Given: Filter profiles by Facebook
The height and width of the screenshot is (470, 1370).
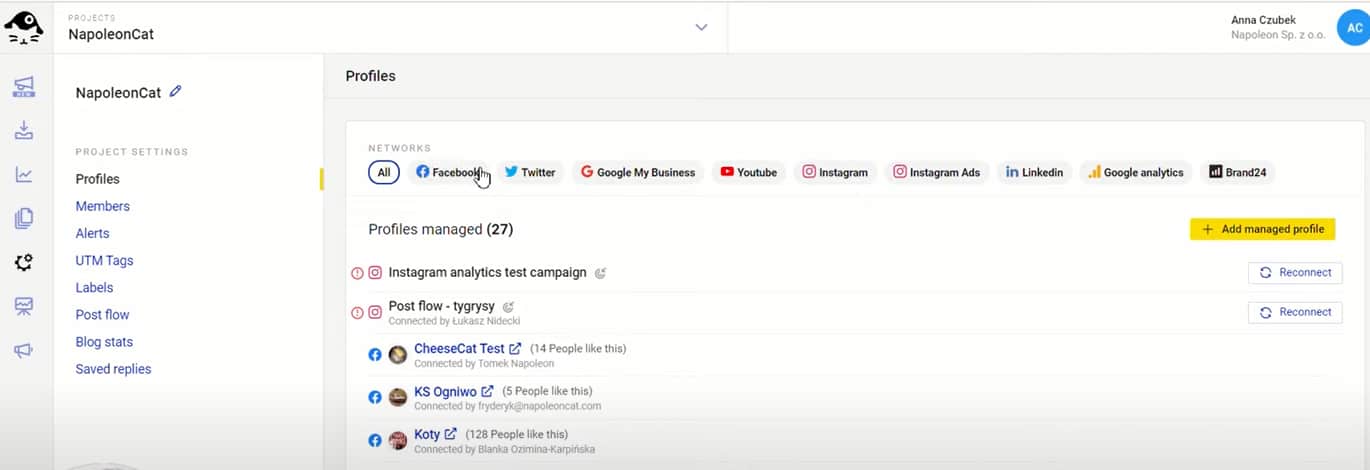Looking at the screenshot, I should 449,172.
